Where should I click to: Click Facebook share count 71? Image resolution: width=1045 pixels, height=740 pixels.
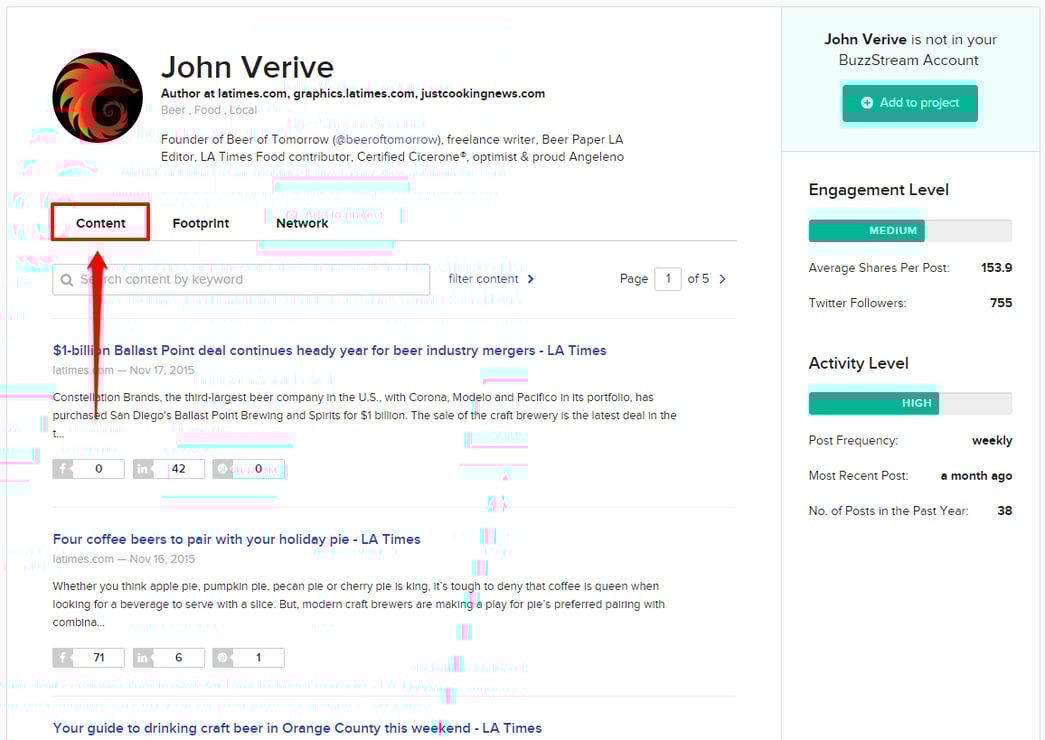89,657
